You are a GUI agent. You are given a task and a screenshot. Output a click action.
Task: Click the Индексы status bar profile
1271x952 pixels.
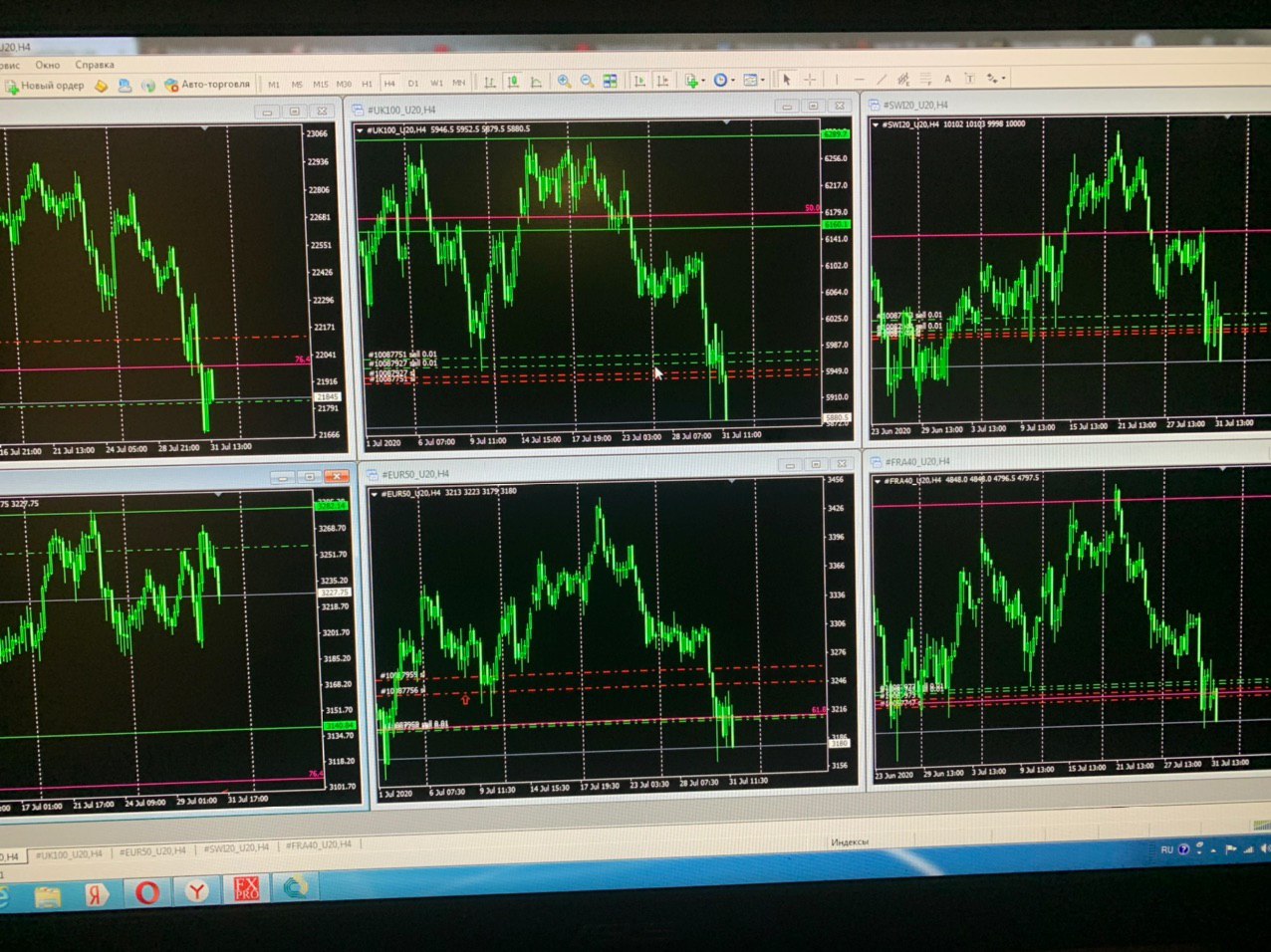[850, 842]
